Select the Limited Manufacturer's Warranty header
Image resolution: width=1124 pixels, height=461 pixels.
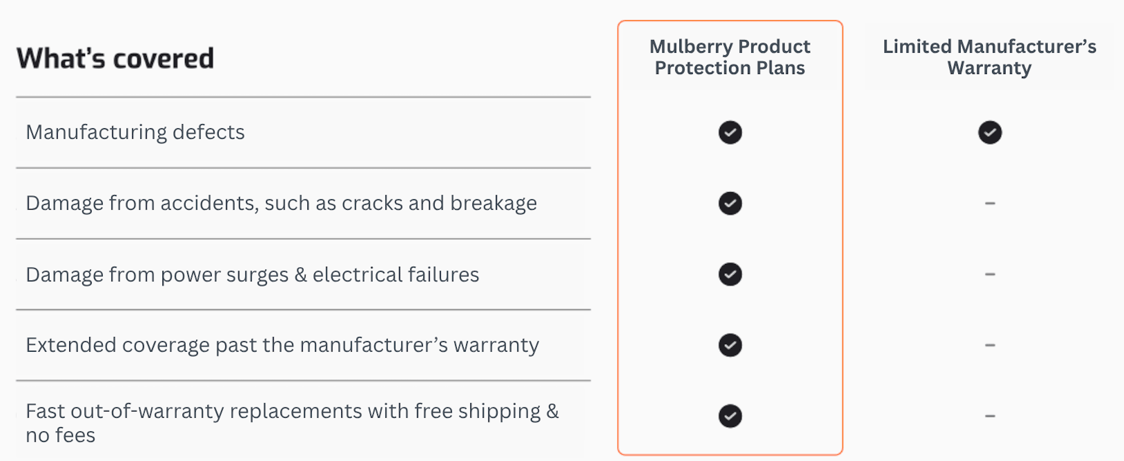[x=989, y=57]
